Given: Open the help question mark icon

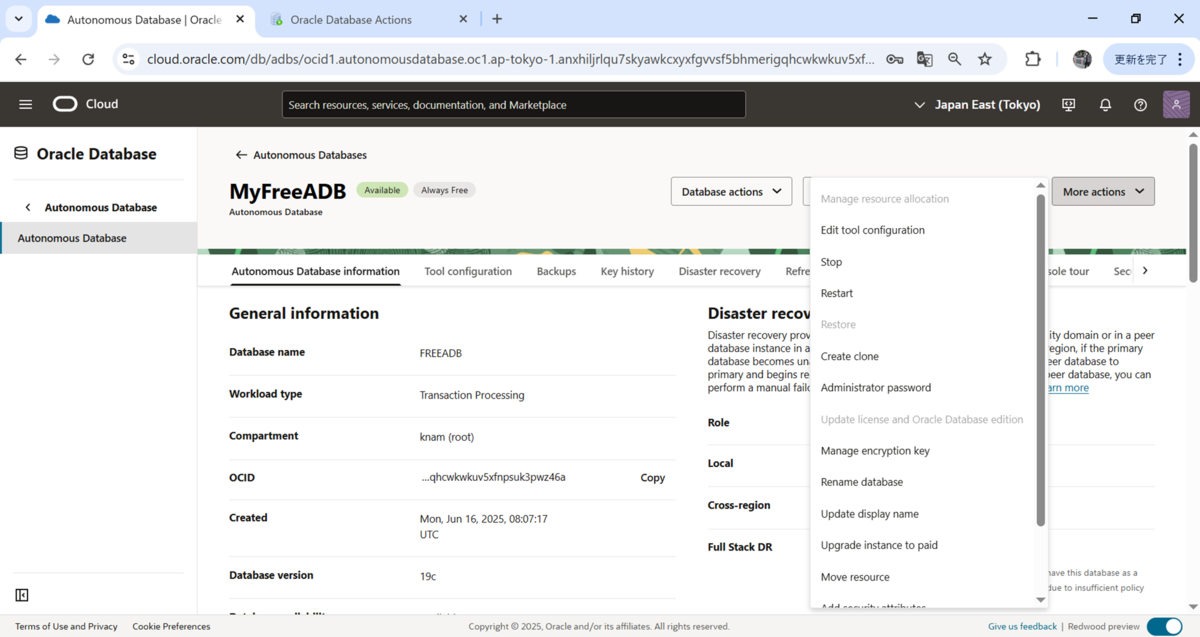Looking at the screenshot, I should point(1140,104).
